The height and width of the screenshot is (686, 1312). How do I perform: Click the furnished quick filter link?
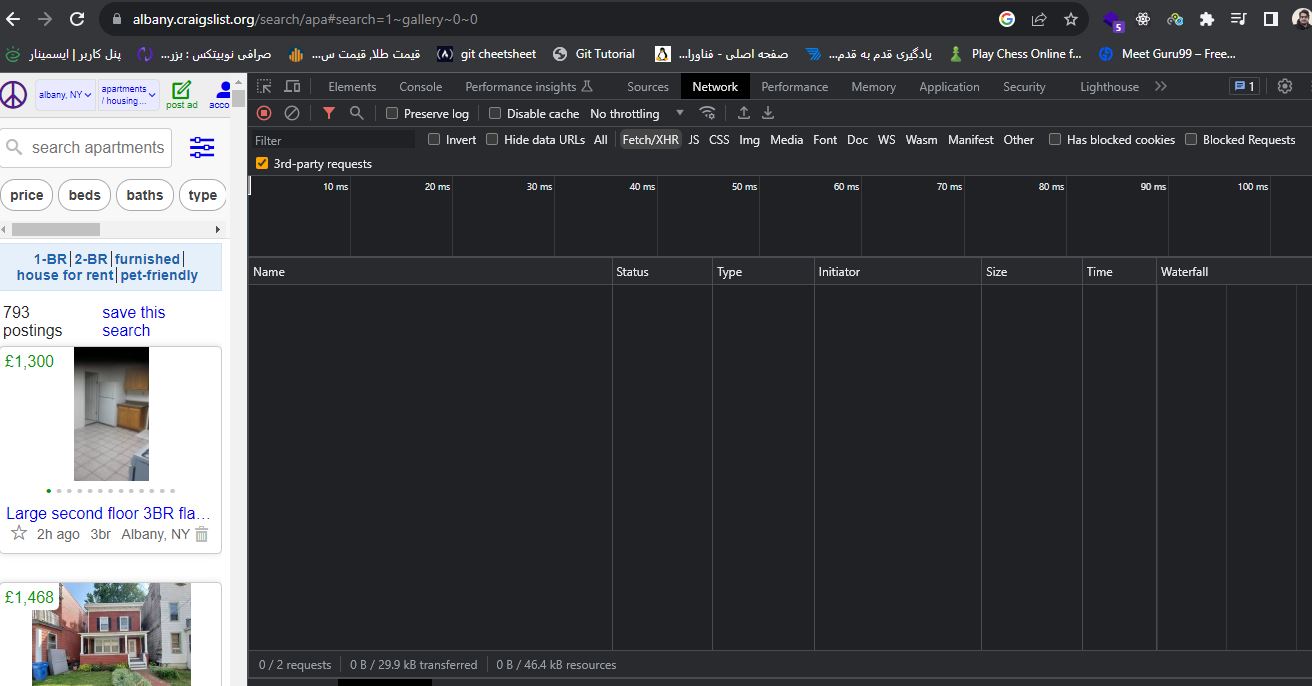(x=148, y=259)
